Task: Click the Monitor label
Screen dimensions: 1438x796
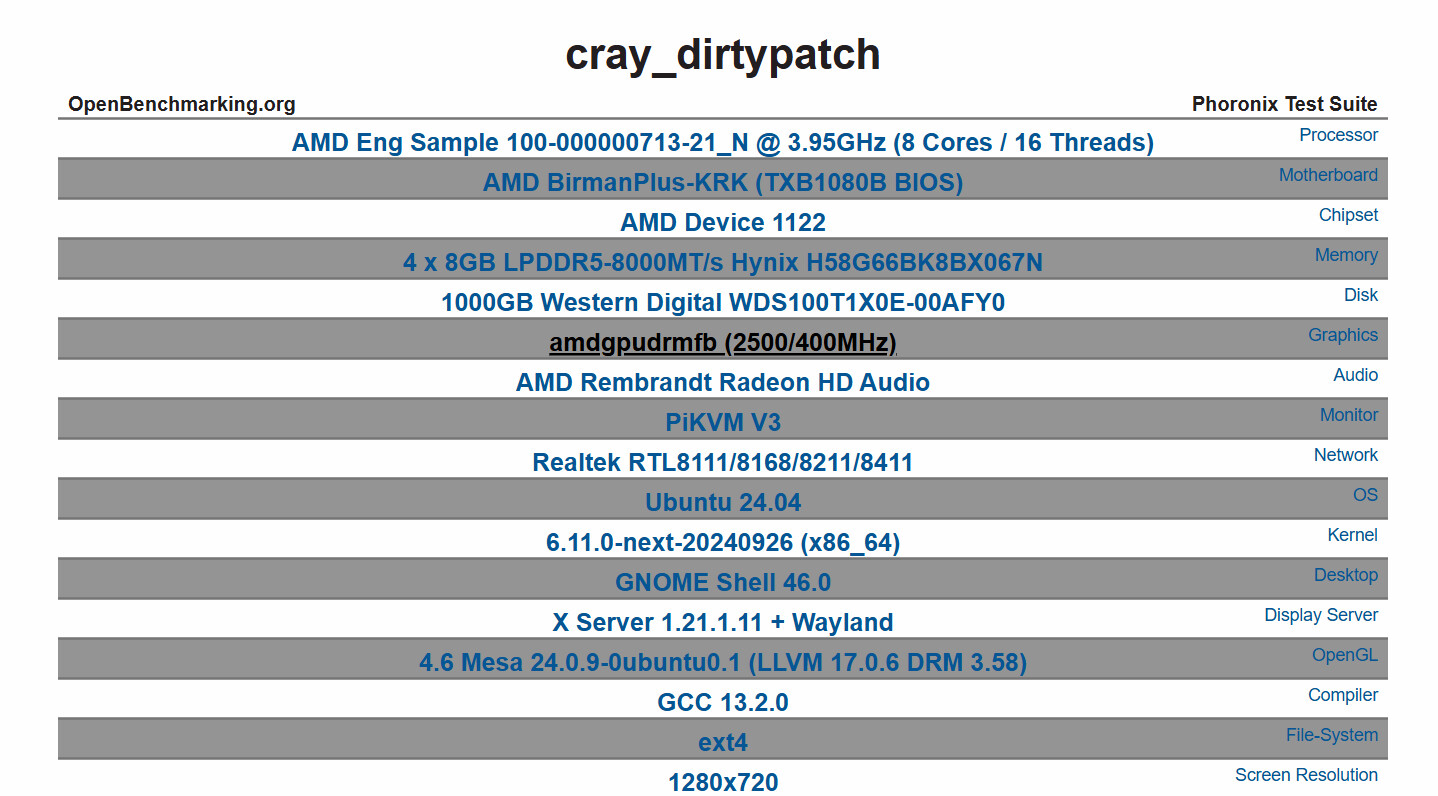Action: pyautogui.click(x=1349, y=415)
